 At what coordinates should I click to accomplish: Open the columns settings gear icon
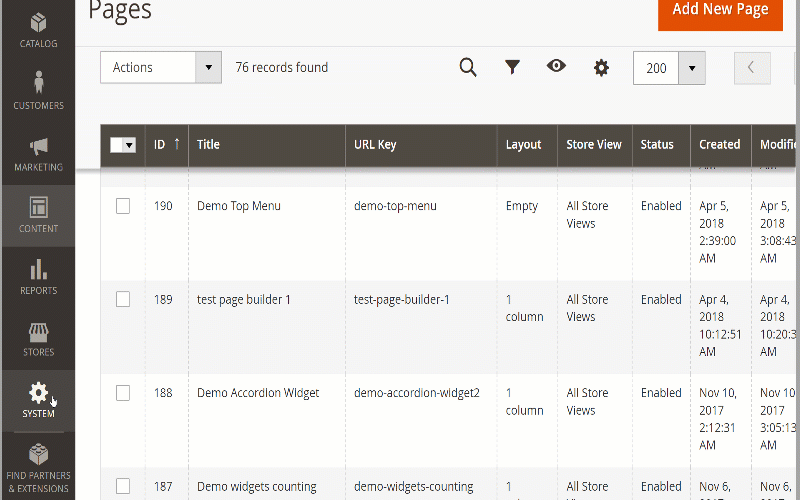601,68
